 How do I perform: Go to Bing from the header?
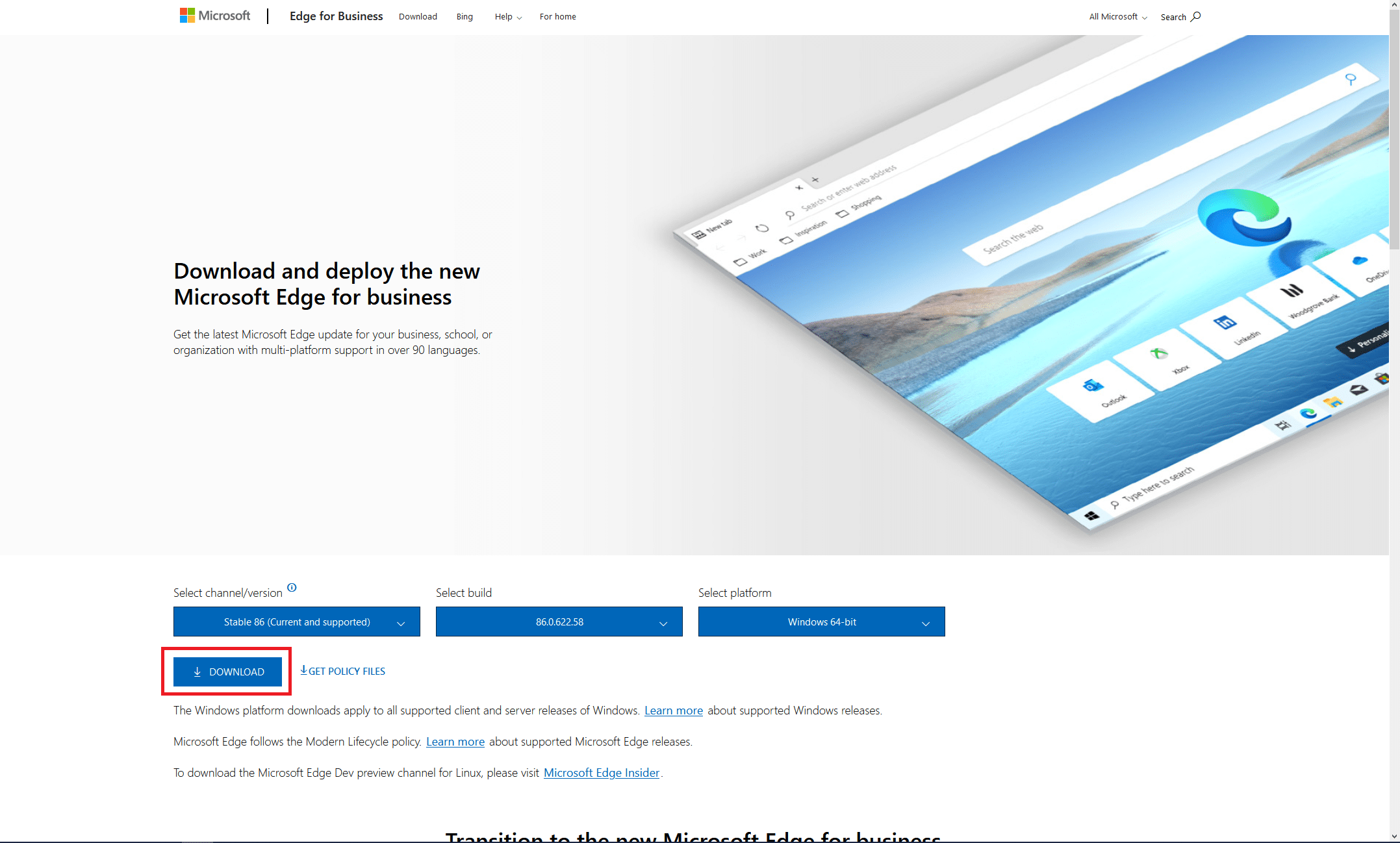tap(465, 17)
